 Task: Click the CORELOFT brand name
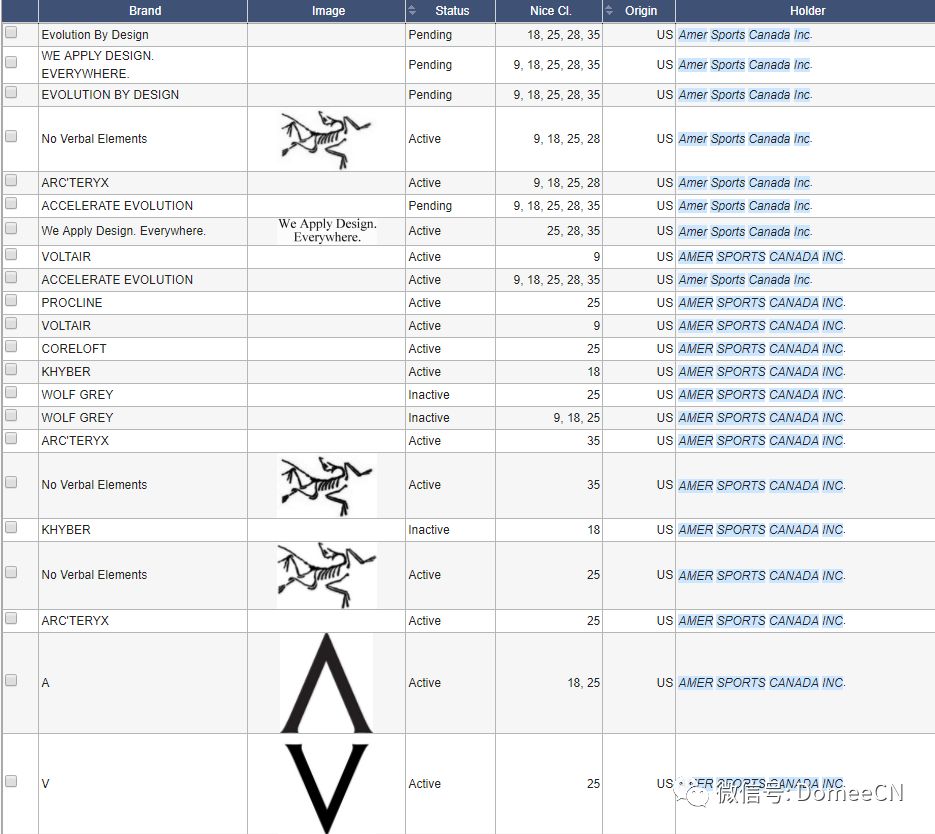coord(74,349)
